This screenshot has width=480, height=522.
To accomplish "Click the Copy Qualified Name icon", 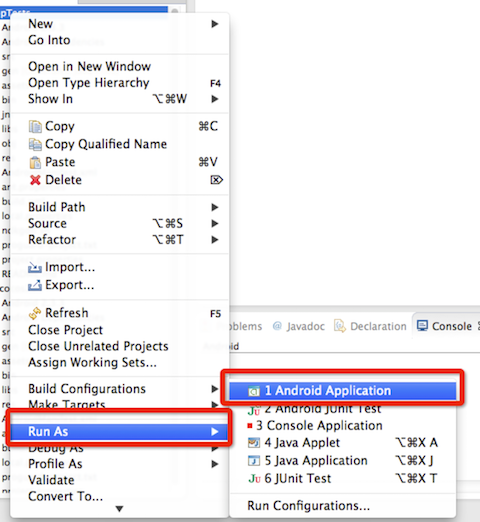I will (x=35, y=144).
